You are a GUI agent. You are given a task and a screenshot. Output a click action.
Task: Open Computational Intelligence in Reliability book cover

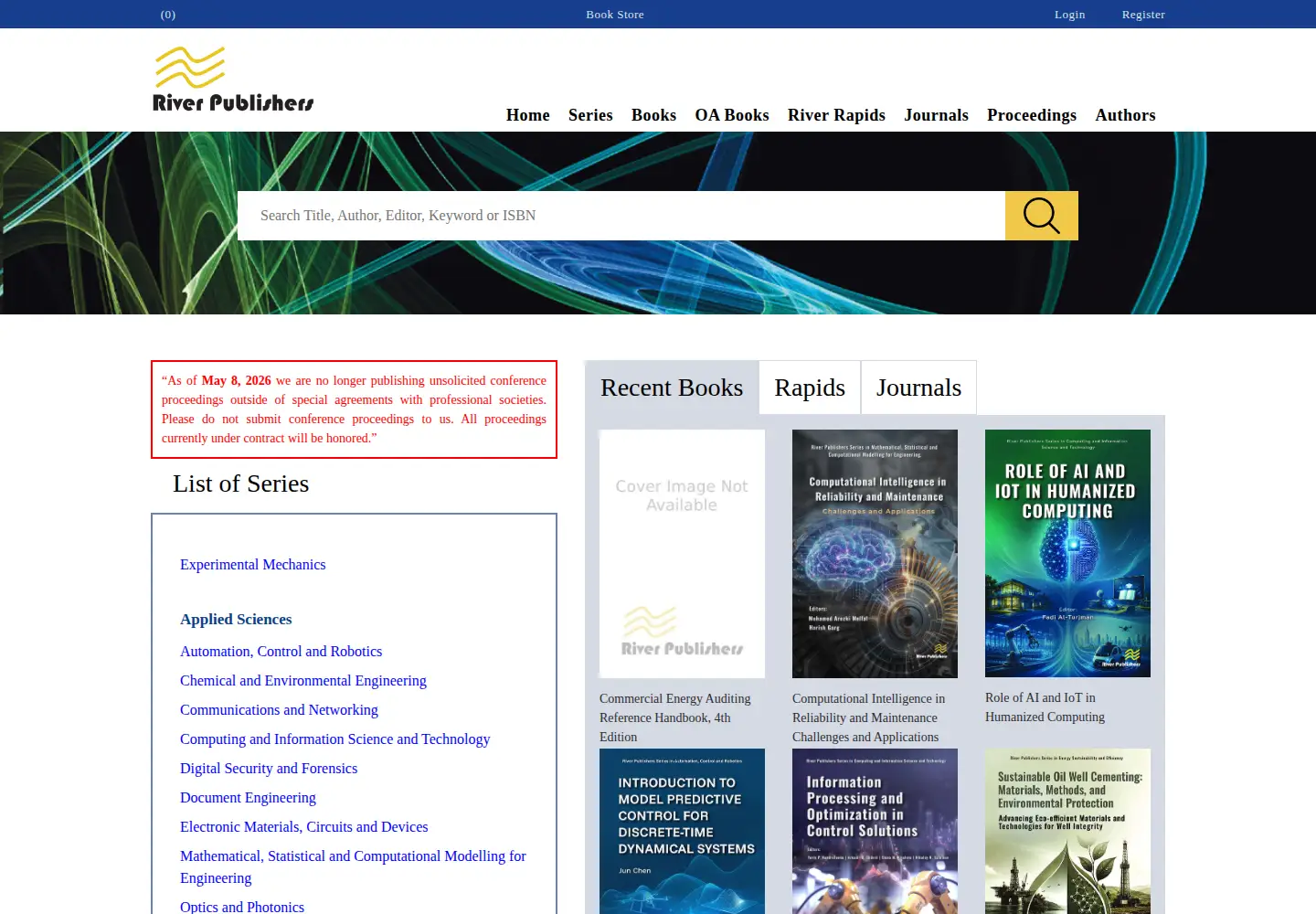pos(875,554)
